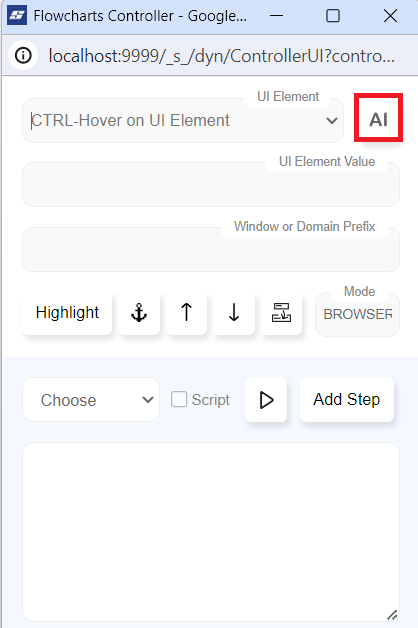The width and height of the screenshot is (418, 628).
Task: Click the Flowcharts app icon in the title bar
Action: pos(17,16)
